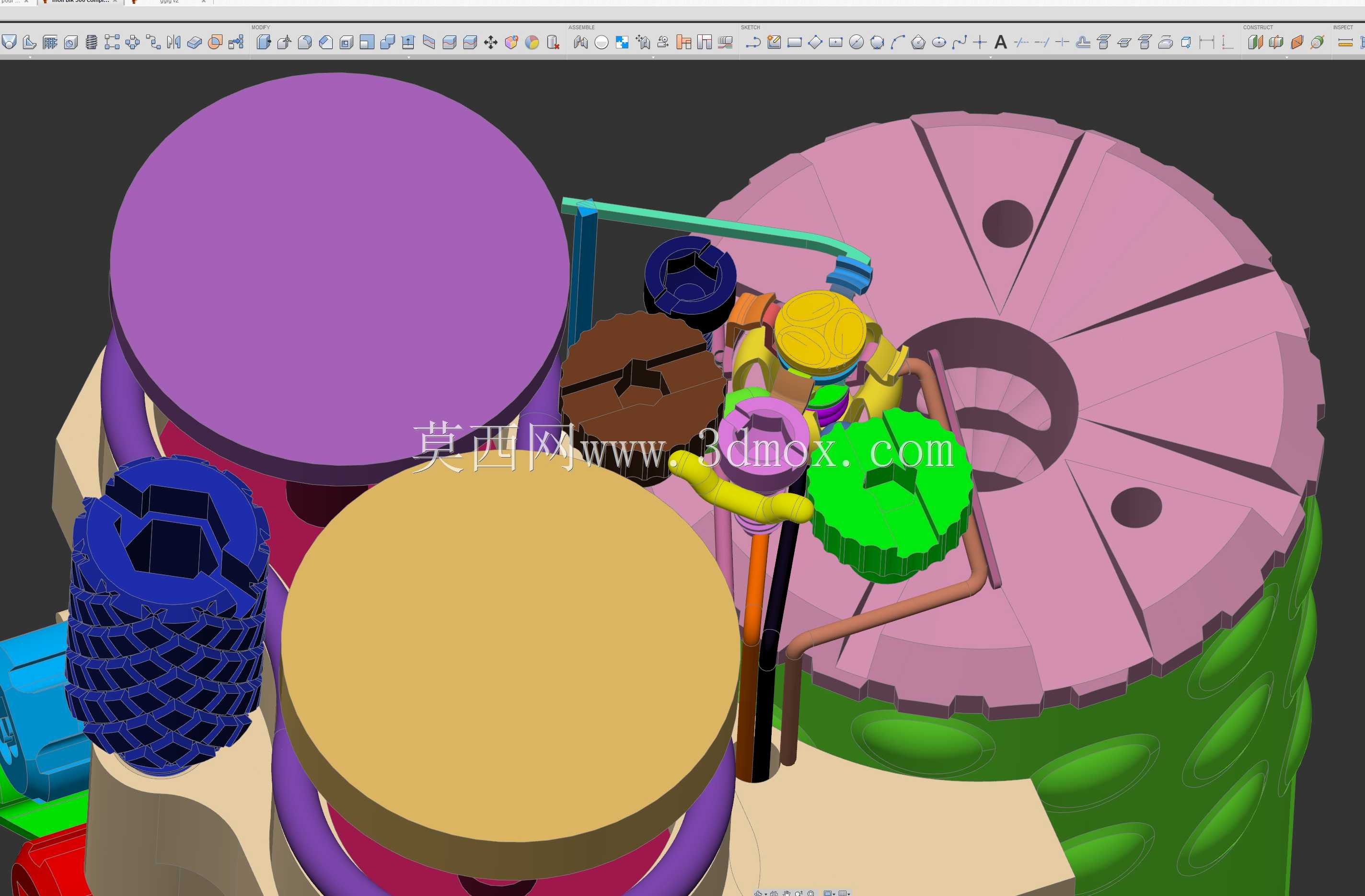This screenshot has height=896, width=1365.
Task: Choose the Trim sketch tool
Action: pyautogui.click(x=1021, y=42)
